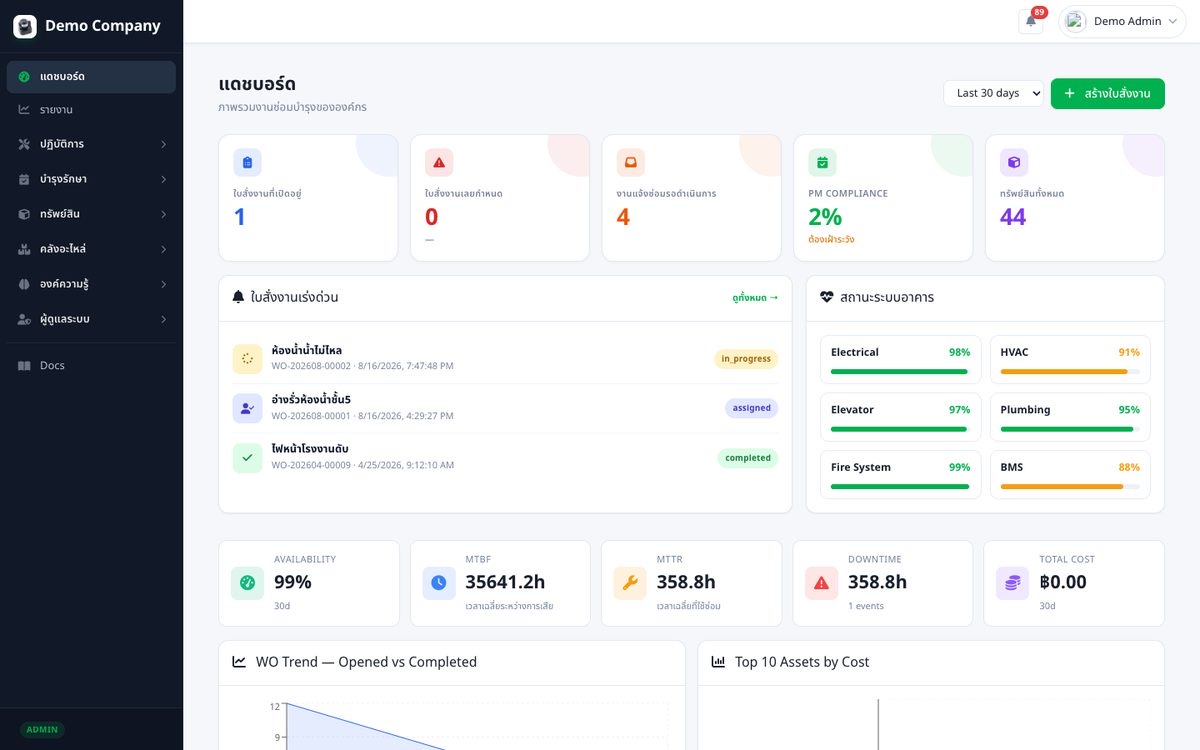Expand the องค์ความรู้ menu chevron

point(164,284)
